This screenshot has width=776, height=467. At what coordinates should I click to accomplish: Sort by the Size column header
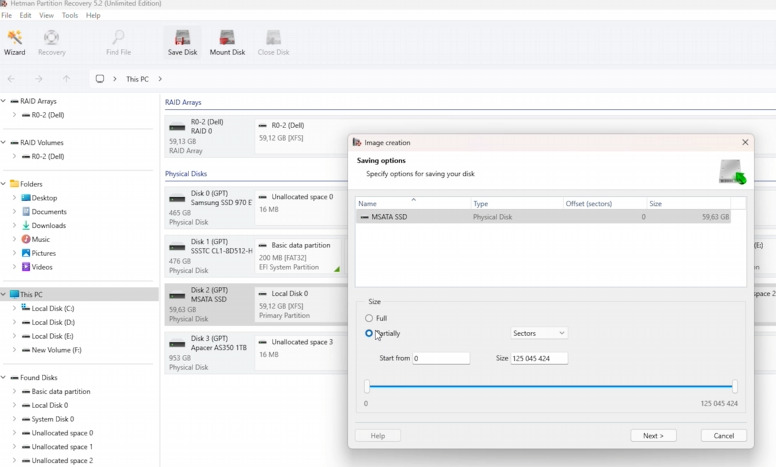pos(688,203)
